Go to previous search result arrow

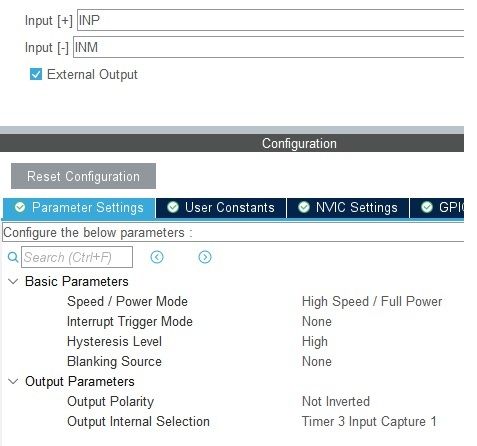pyautogui.click(x=157, y=257)
